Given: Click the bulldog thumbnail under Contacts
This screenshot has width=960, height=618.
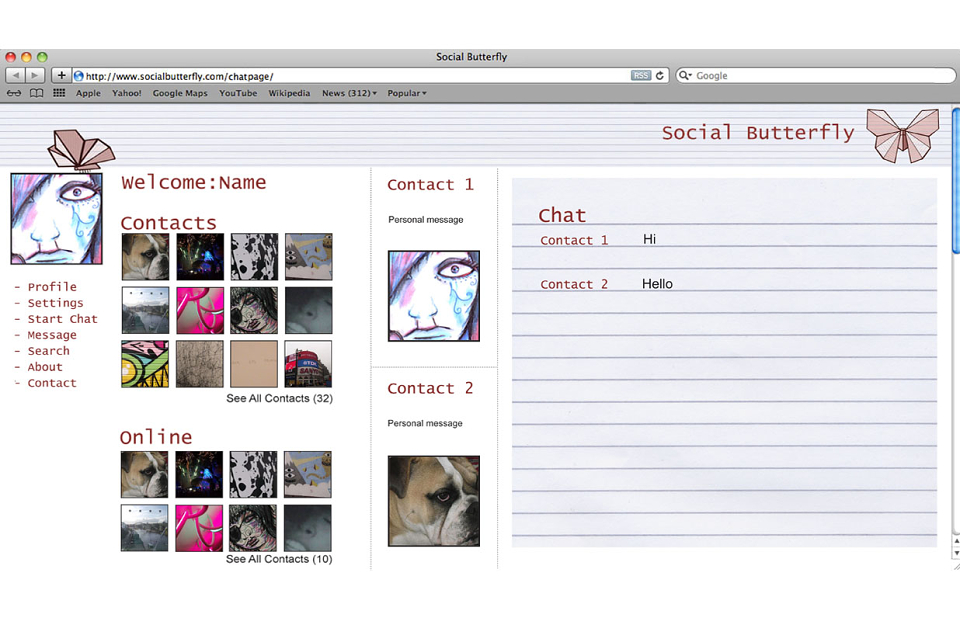Looking at the screenshot, I should 145,257.
